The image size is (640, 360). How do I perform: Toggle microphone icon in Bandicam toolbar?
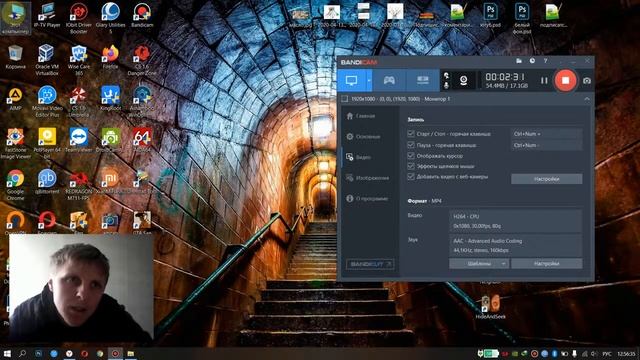coord(446,85)
